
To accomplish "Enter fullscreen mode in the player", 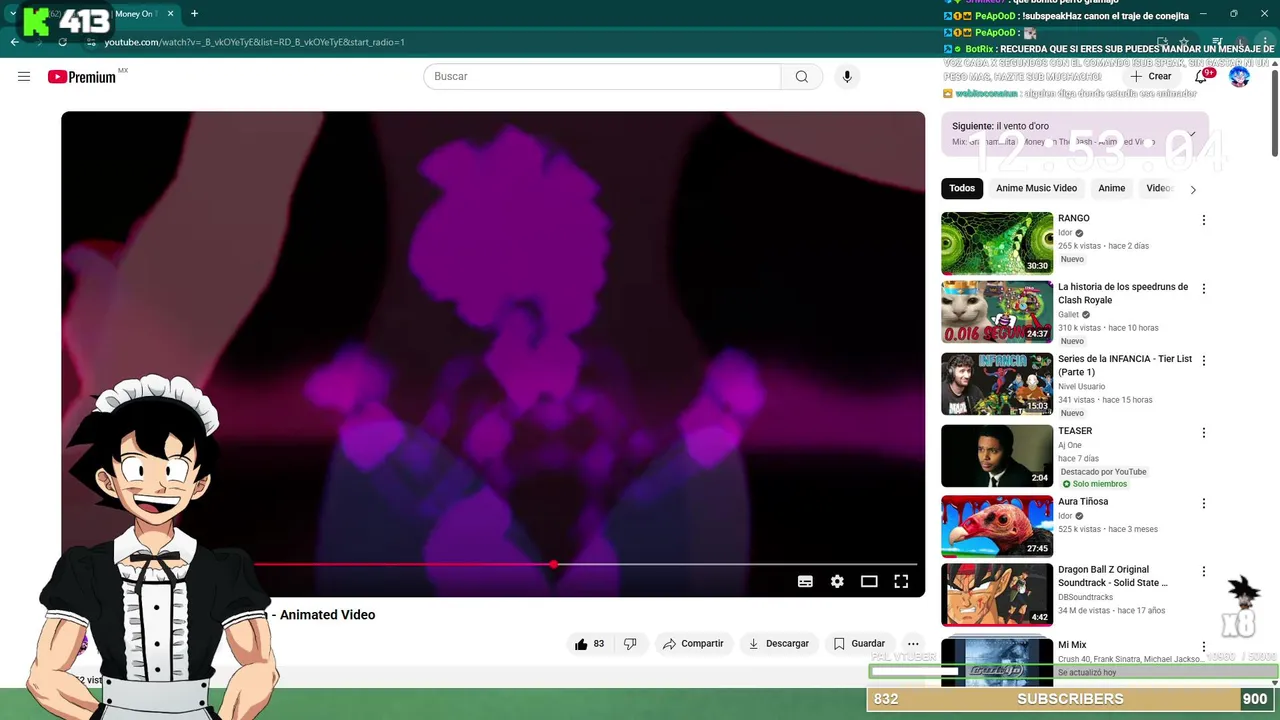I will (901, 582).
